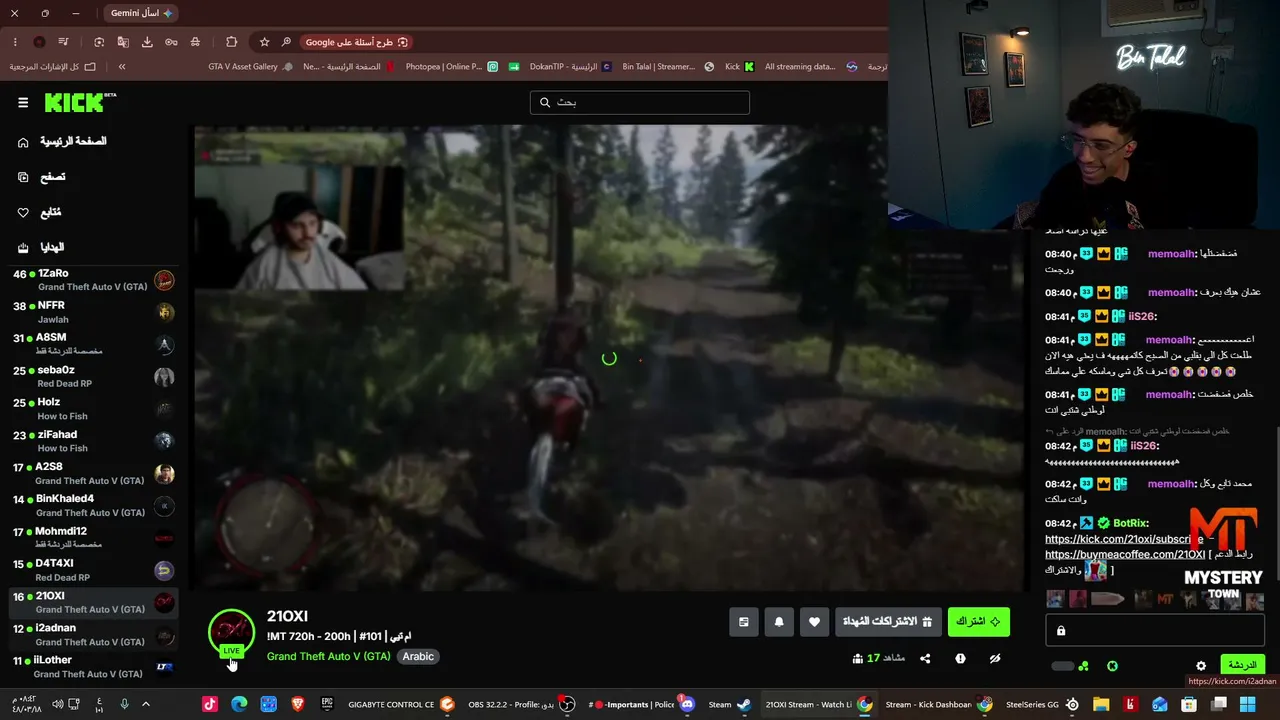Click the green Subscribe button
This screenshot has height=720, width=1280.
click(x=978, y=622)
